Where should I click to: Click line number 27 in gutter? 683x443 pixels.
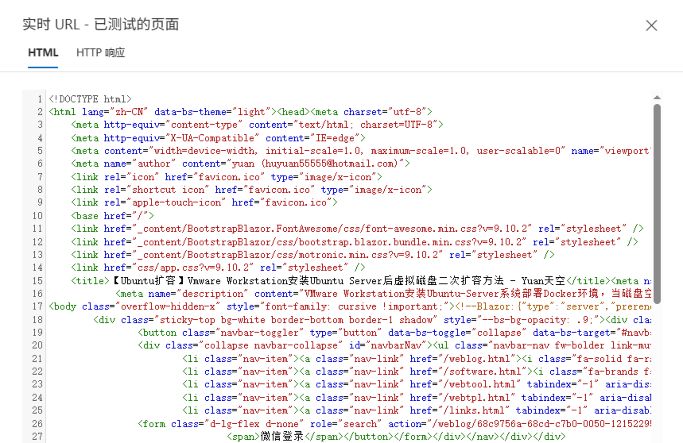click(x=37, y=436)
